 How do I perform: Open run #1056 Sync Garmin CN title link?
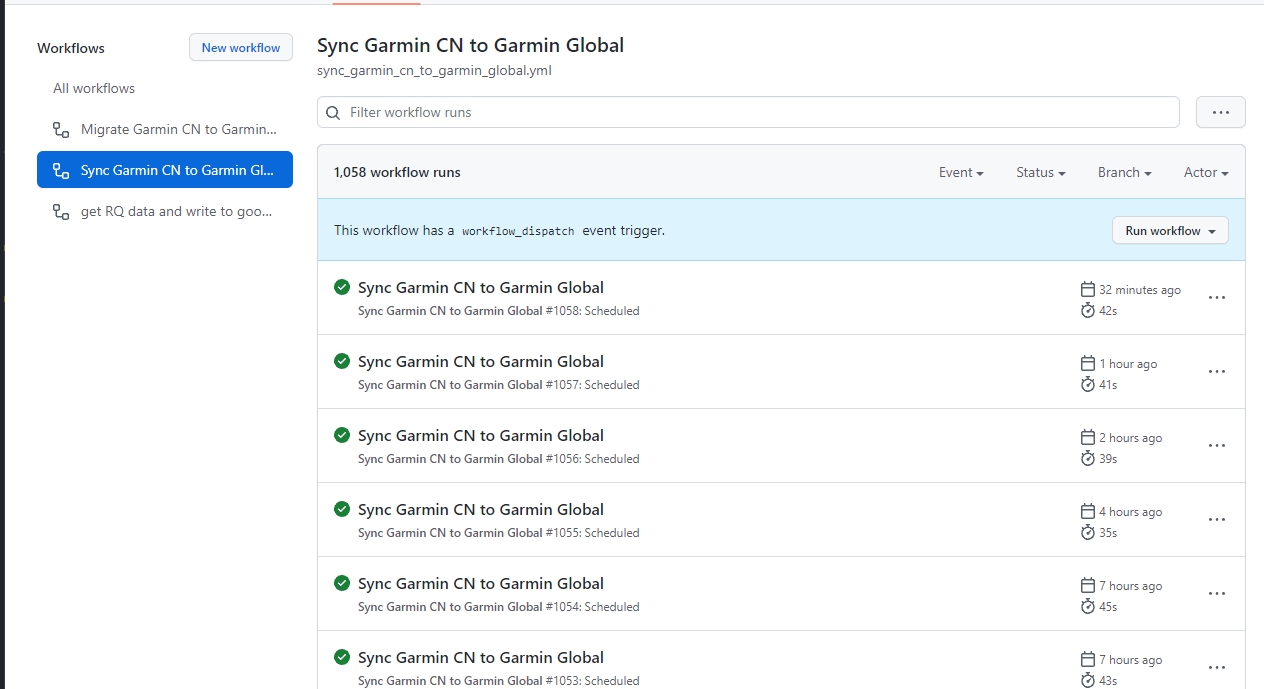tap(481, 435)
